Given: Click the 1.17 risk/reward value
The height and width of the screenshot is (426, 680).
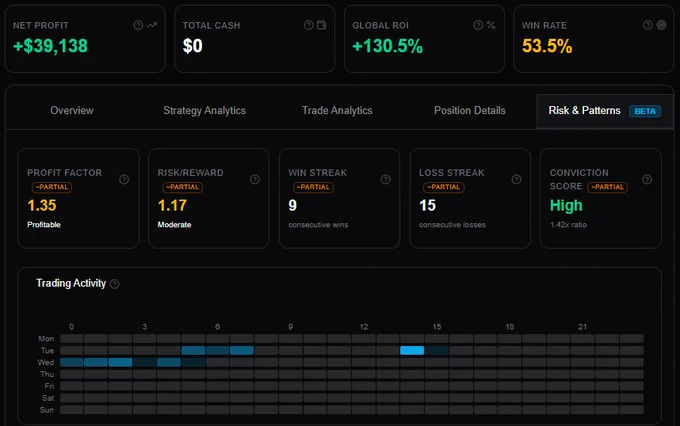Looking at the screenshot, I should click(x=172, y=205).
